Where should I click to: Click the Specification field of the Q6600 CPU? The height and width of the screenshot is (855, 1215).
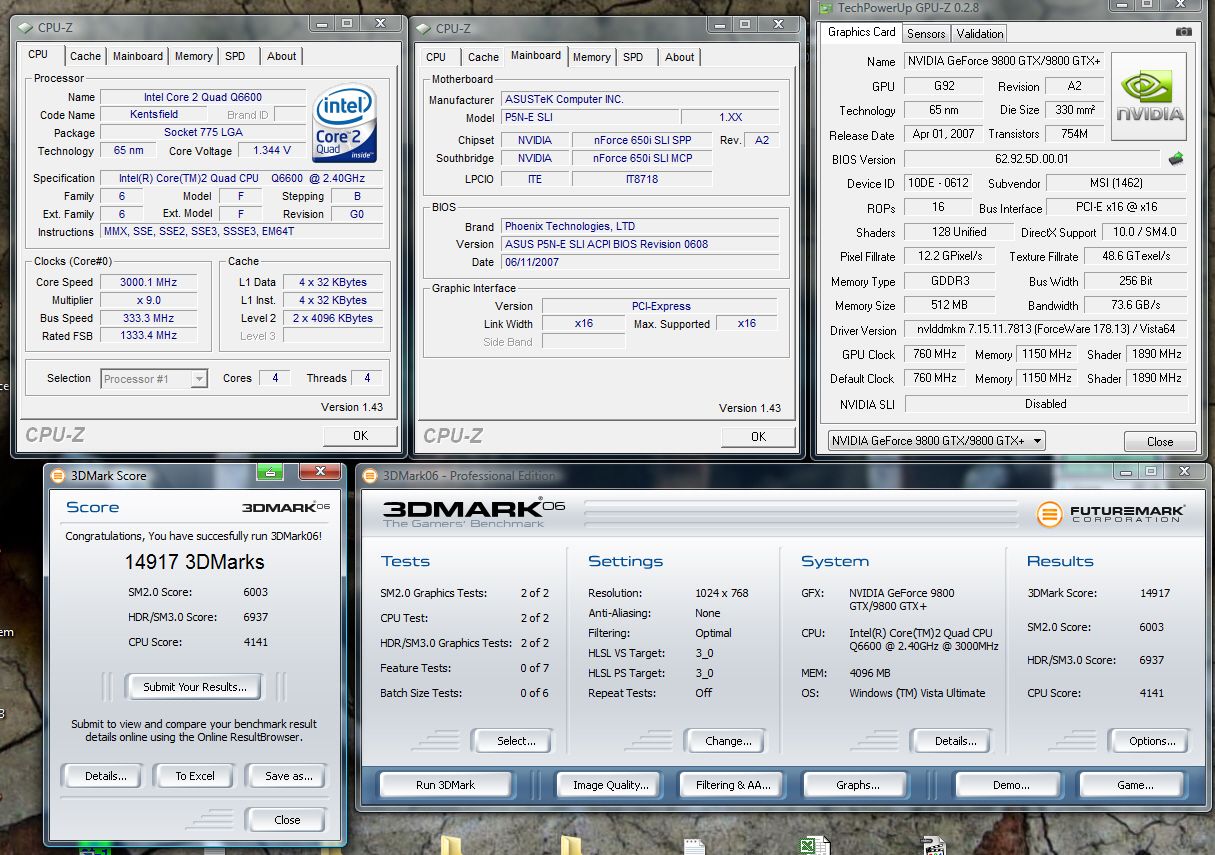242,178
